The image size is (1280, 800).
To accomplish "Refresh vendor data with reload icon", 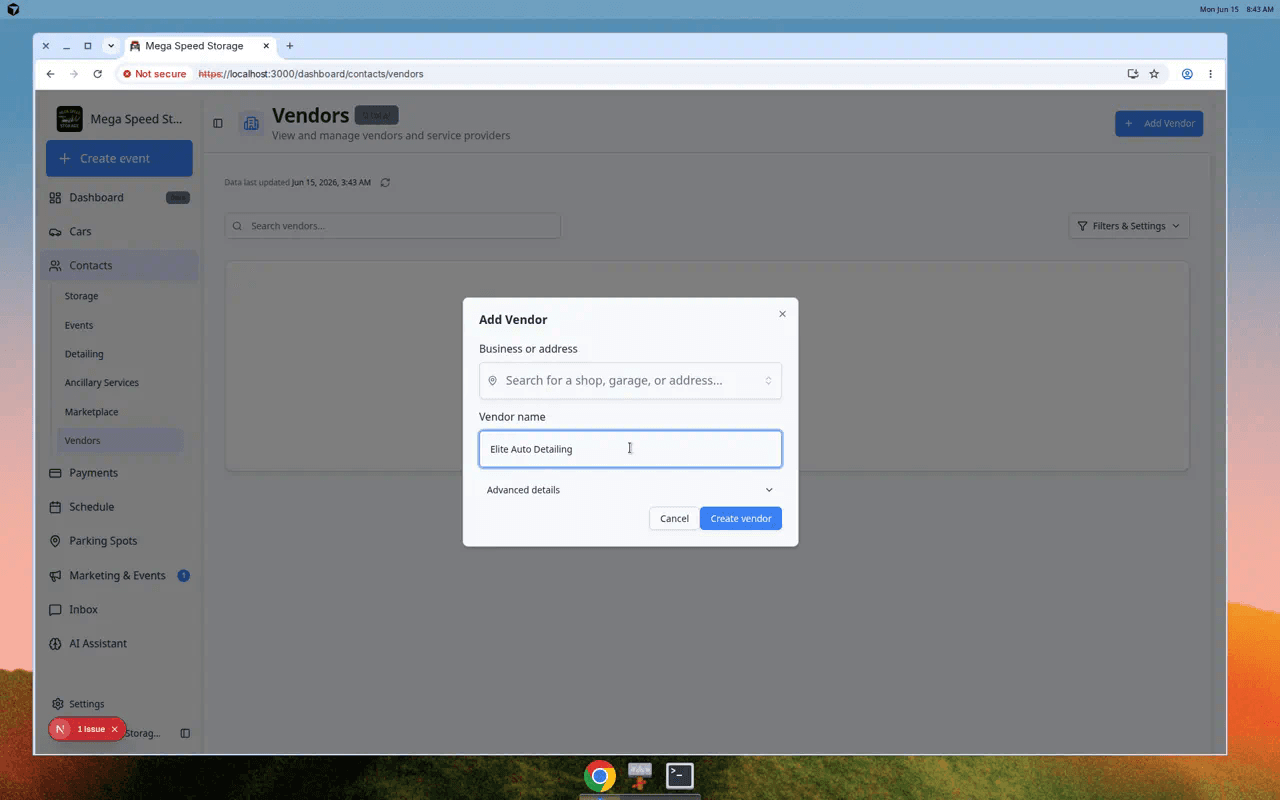I will (x=385, y=183).
